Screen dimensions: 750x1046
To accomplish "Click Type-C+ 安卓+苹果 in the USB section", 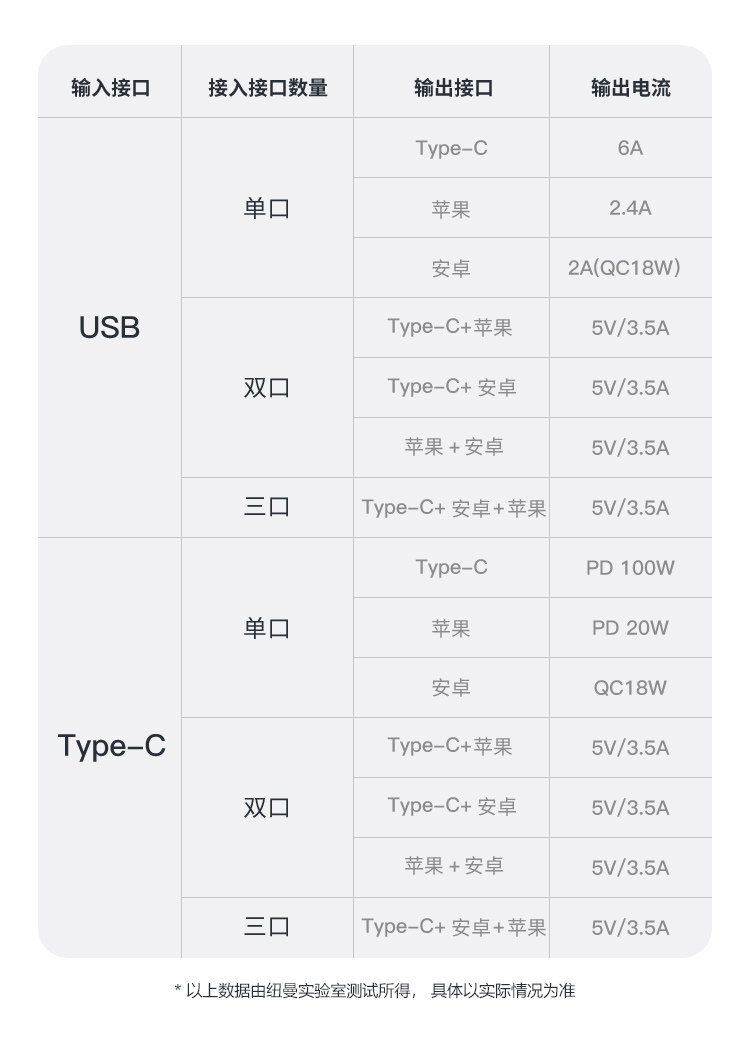I will (454, 508).
